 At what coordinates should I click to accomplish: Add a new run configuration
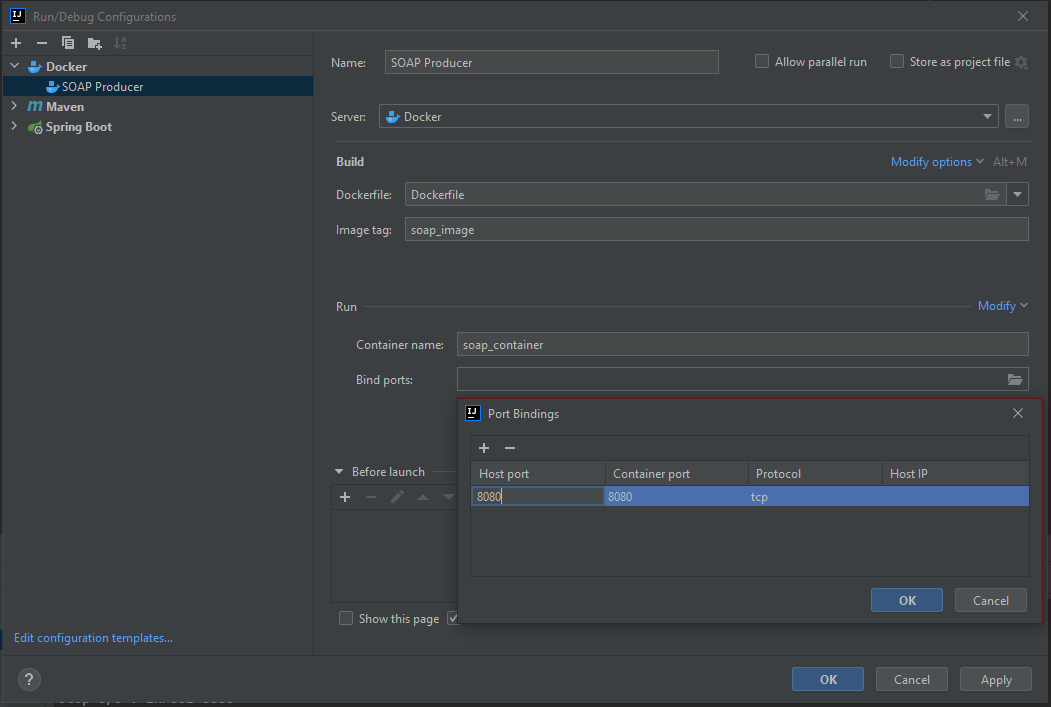tap(16, 43)
